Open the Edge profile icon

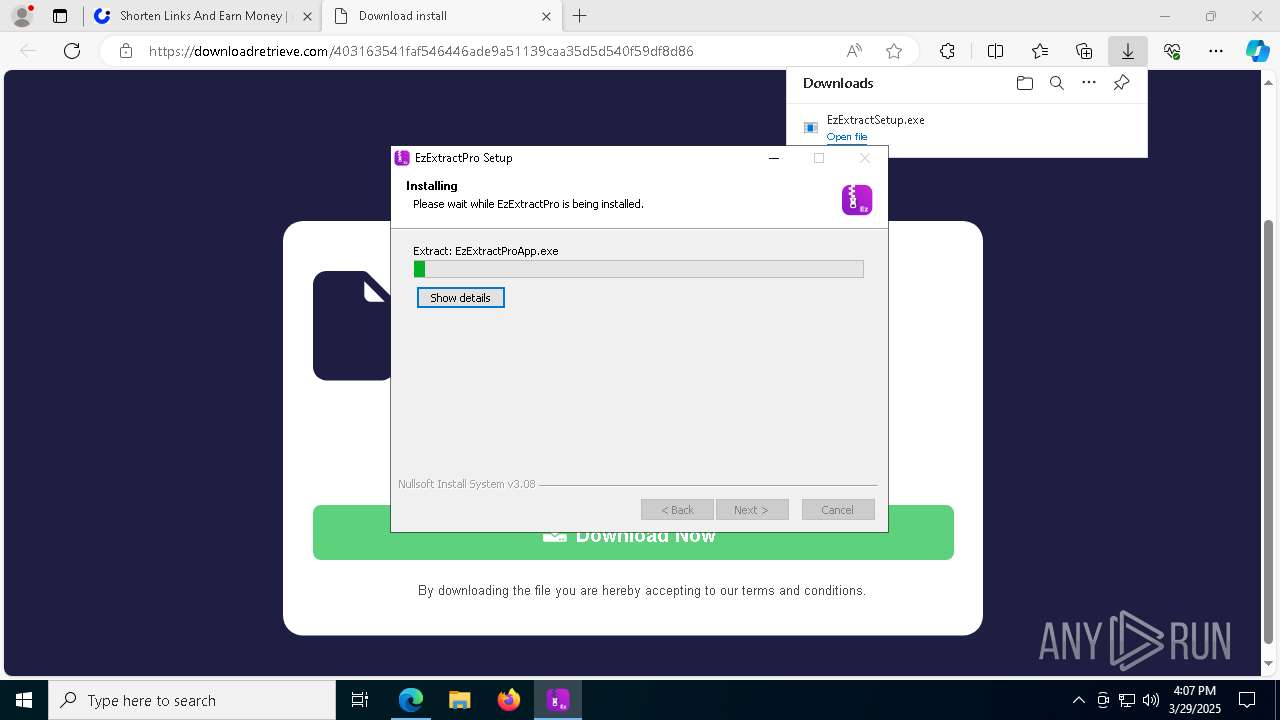(x=21, y=16)
